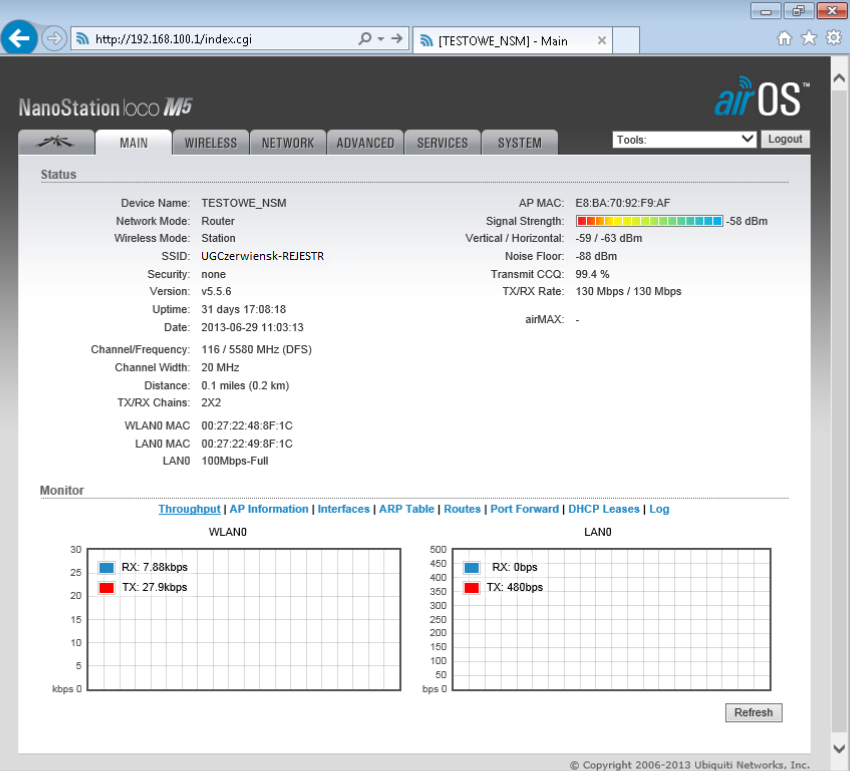Viewport: 850px width, 772px height.
Task: Open the Port Forward link
Action: point(524,509)
